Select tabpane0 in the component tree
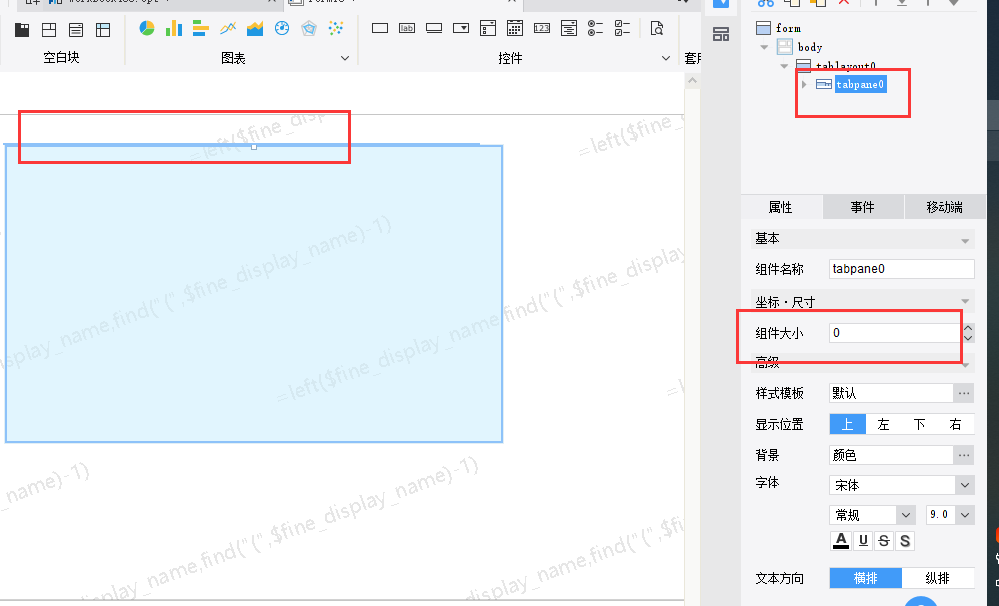The height and width of the screenshot is (606, 999). tap(860, 84)
